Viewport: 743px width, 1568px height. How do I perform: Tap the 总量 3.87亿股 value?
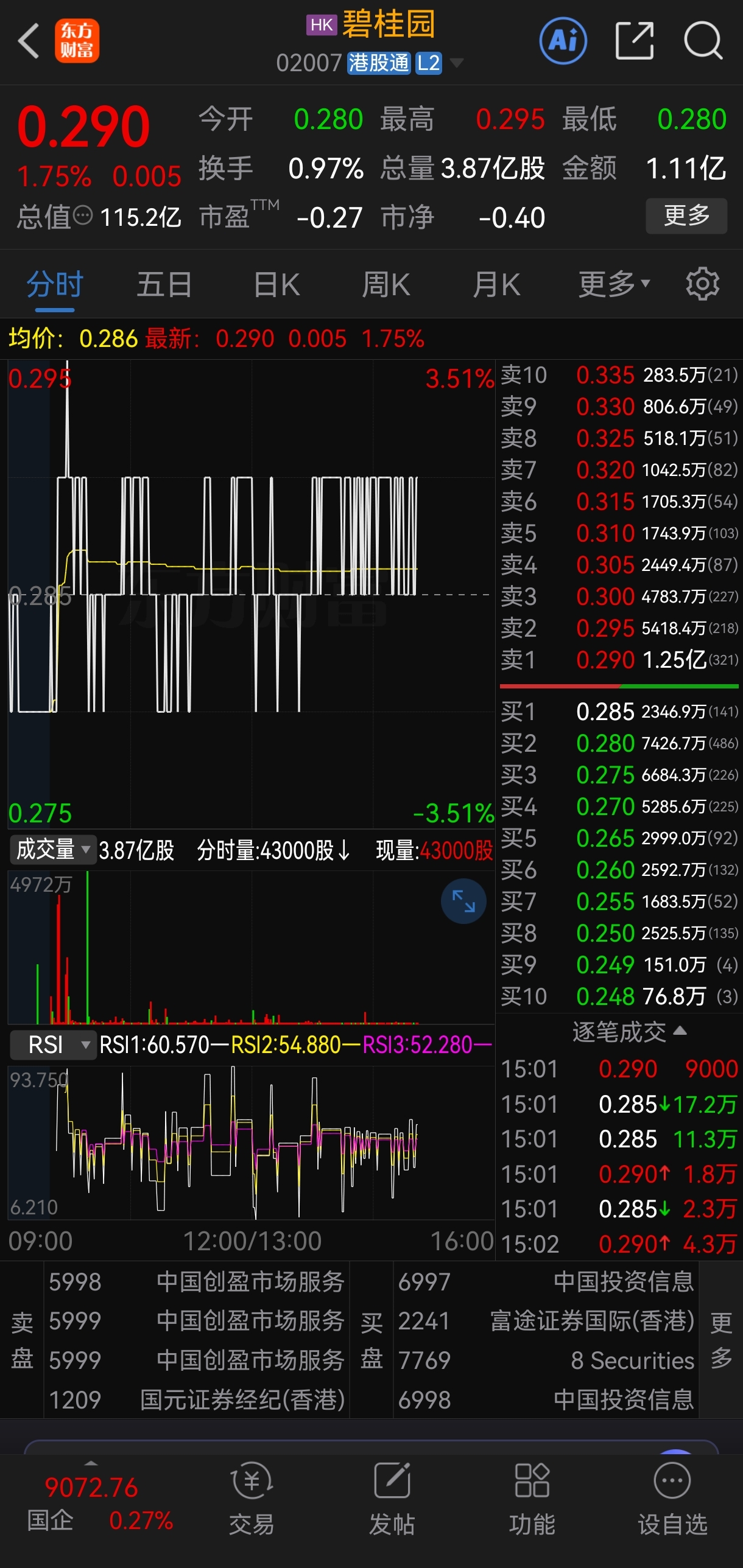(x=493, y=168)
